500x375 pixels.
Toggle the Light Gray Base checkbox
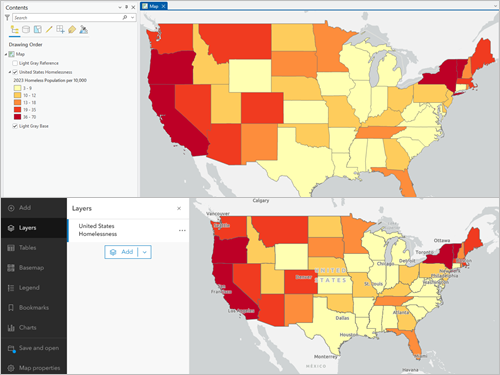click(x=15, y=126)
